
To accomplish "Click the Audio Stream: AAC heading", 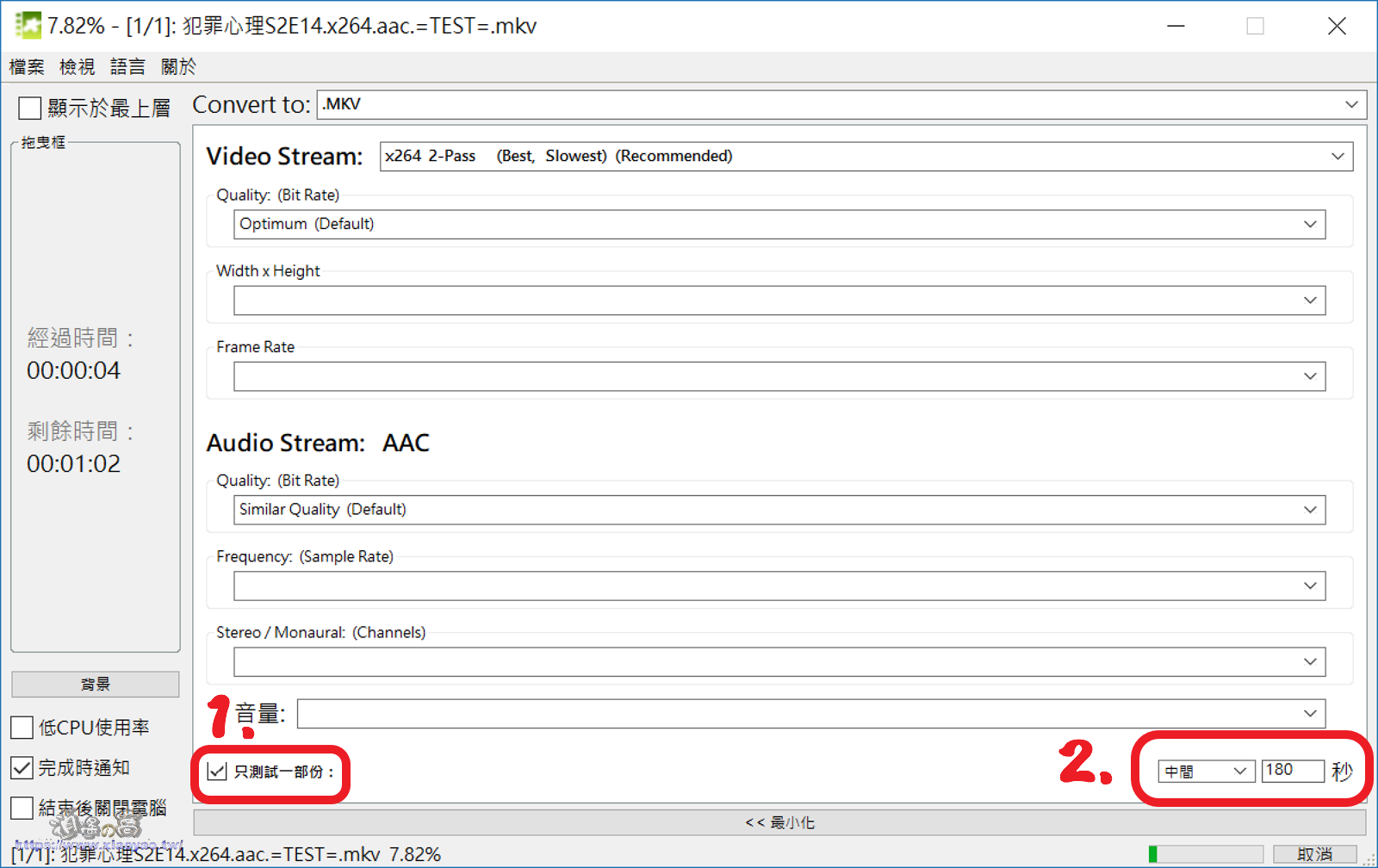I will [318, 443].
